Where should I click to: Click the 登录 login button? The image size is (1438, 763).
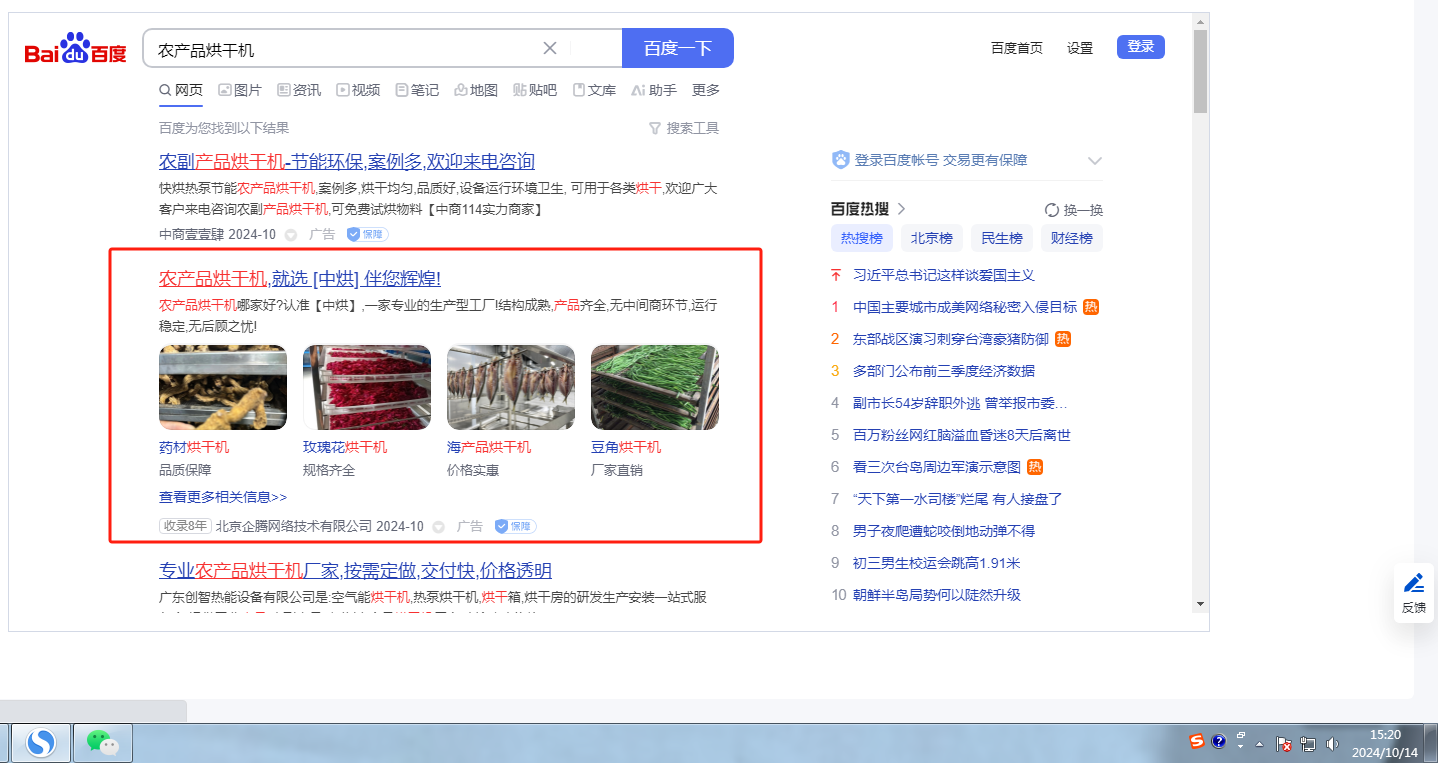(1141, 47)
